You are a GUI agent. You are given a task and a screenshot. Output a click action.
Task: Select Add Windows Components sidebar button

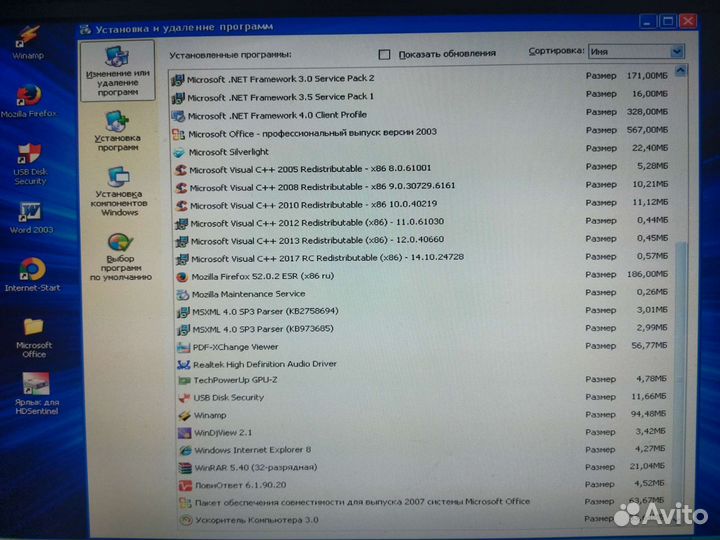(119, 191)
